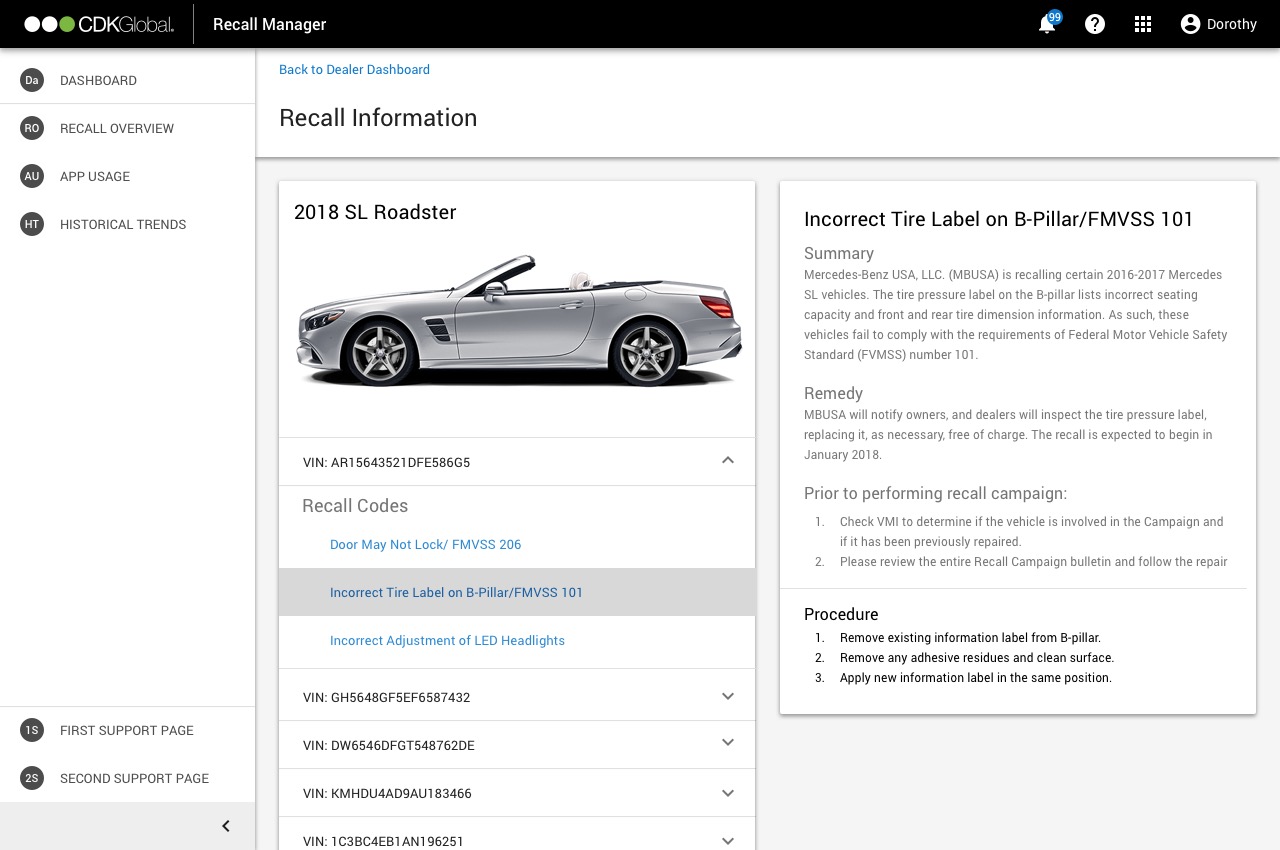Select Door May Not Lock/ FMVSS 206
This screenshot has height=850, width=1280.
(x=425, y=544)
